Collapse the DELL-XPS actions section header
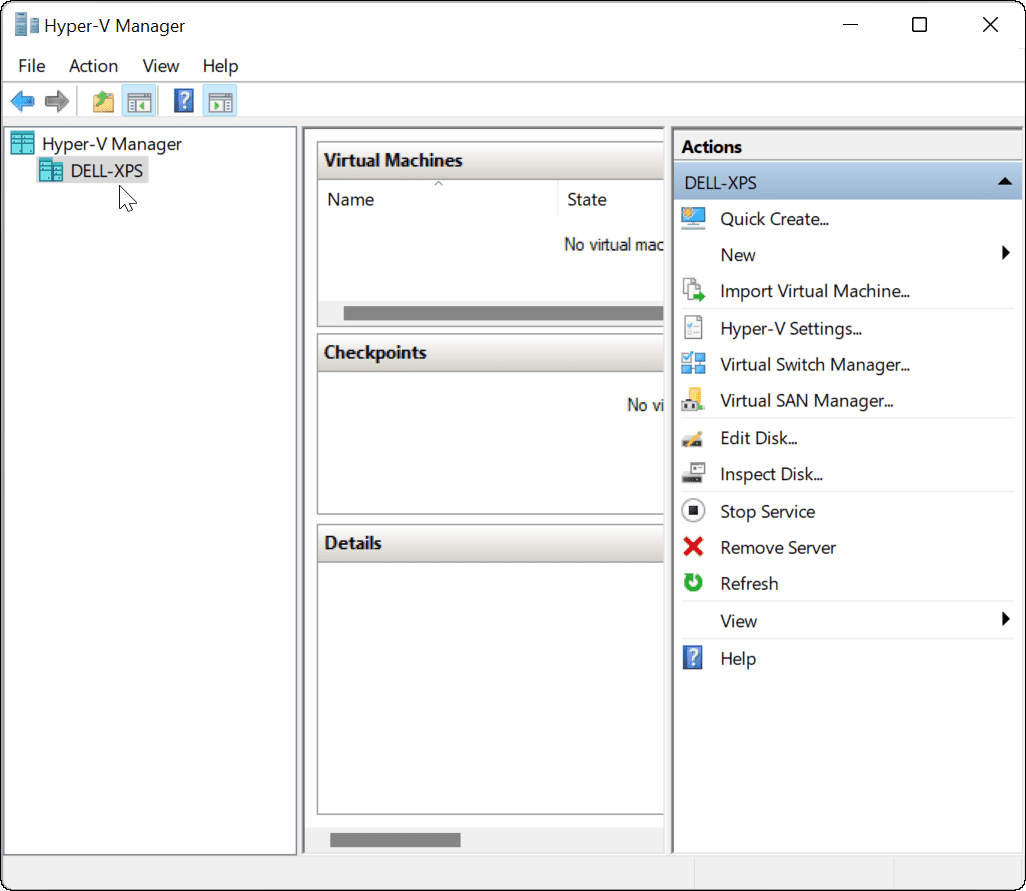1026x891 pixels. tap(1005, 183)
